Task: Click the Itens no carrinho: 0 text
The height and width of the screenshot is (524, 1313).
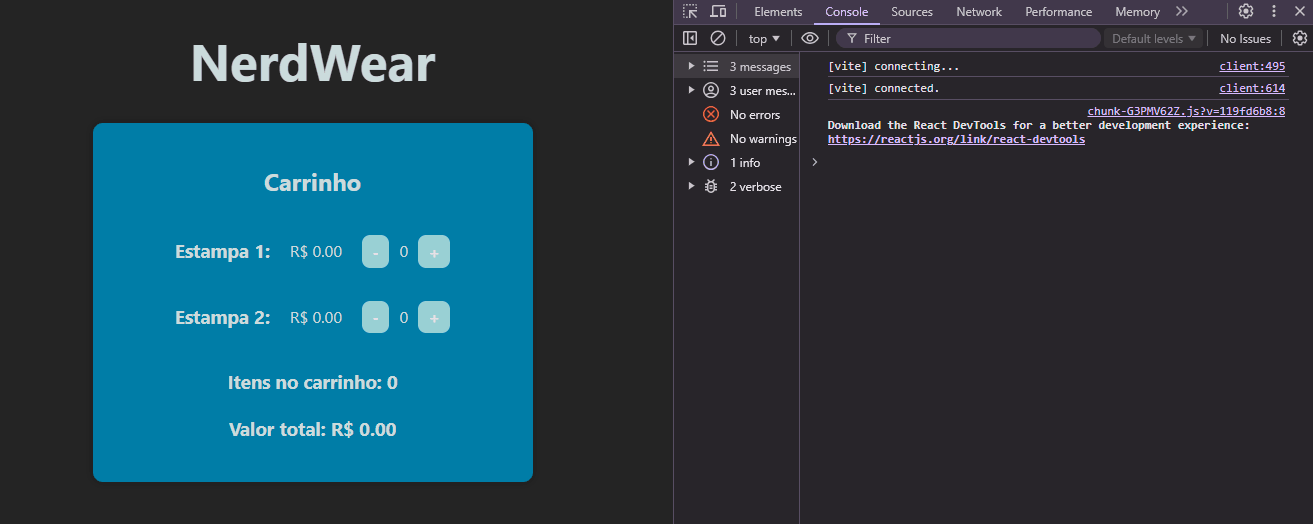Action: tap(313, 383)
